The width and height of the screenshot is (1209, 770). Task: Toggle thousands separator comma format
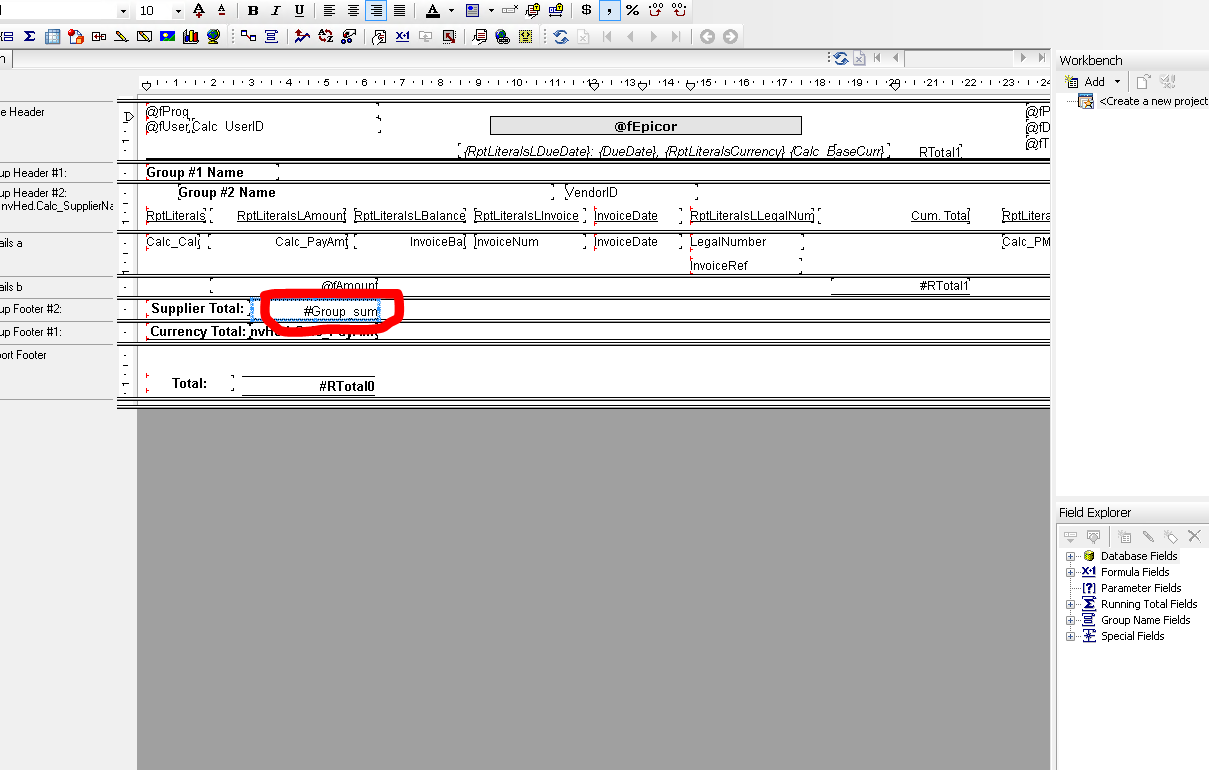(x=609, y=10)
